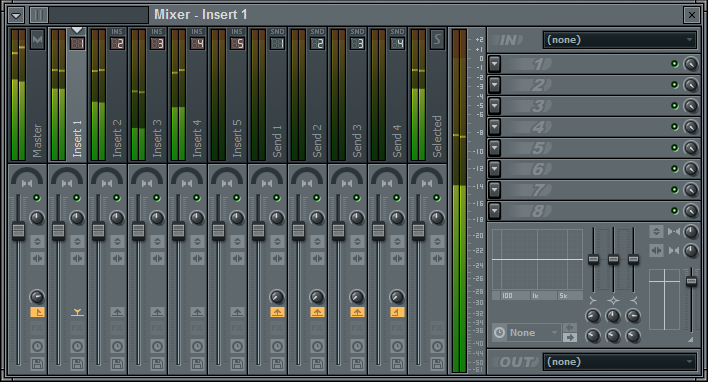Click the orange send icon on Send 2
Screen dimensions: 708x382
317,312
